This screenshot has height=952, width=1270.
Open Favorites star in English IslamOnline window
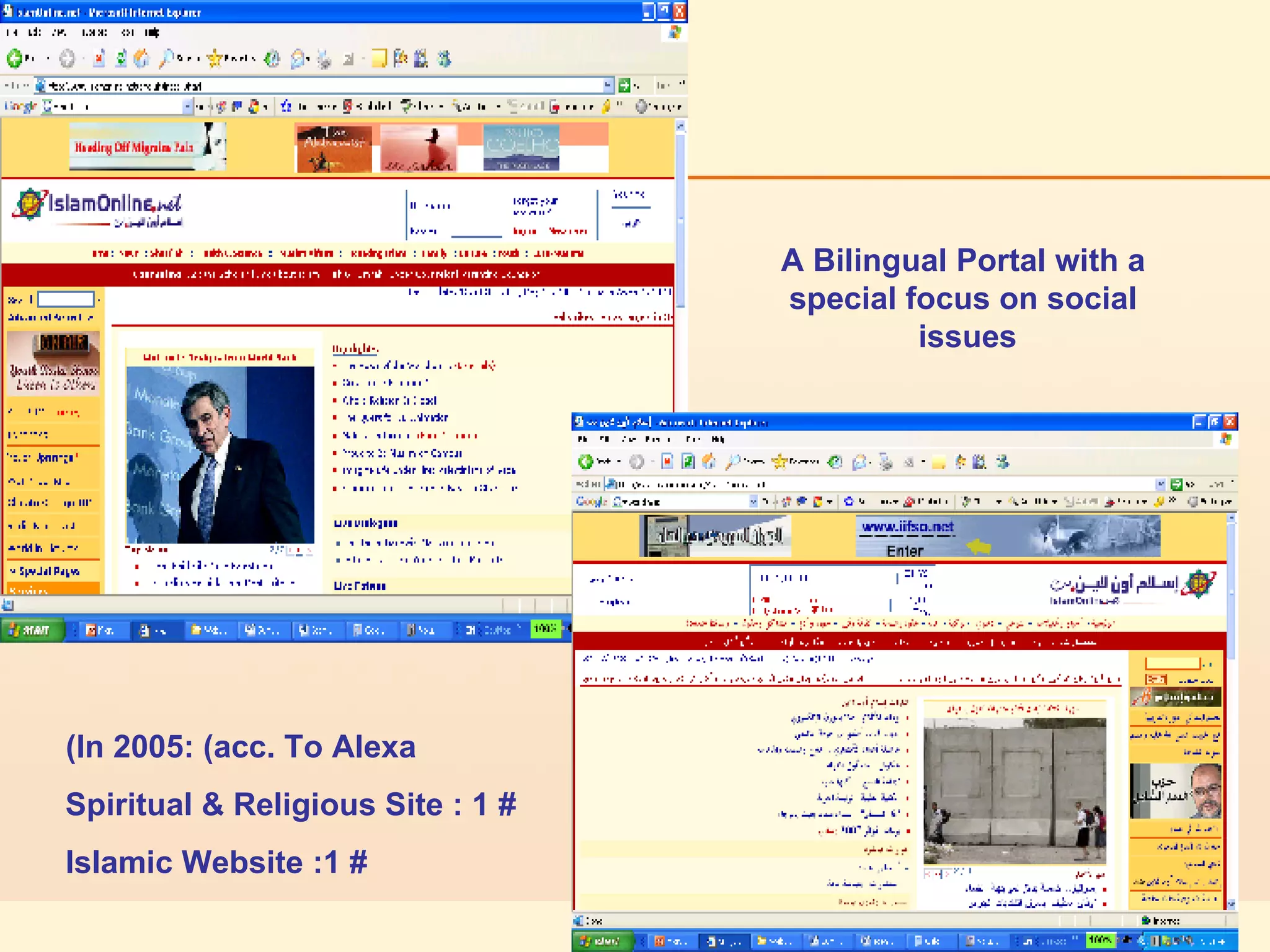coord(231,59)
